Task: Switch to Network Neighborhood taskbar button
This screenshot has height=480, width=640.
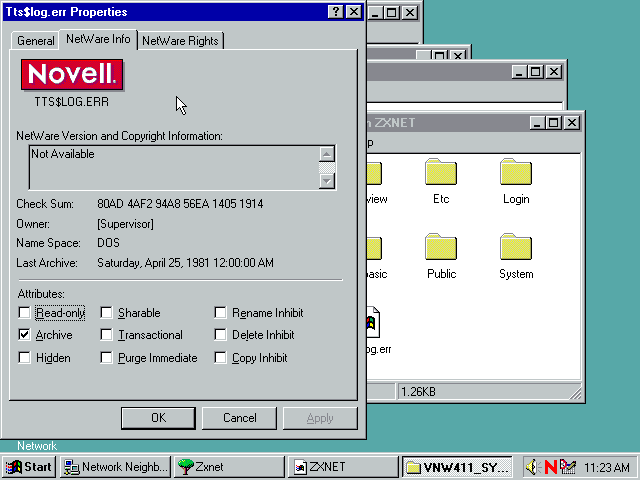Action: (116, 467)
